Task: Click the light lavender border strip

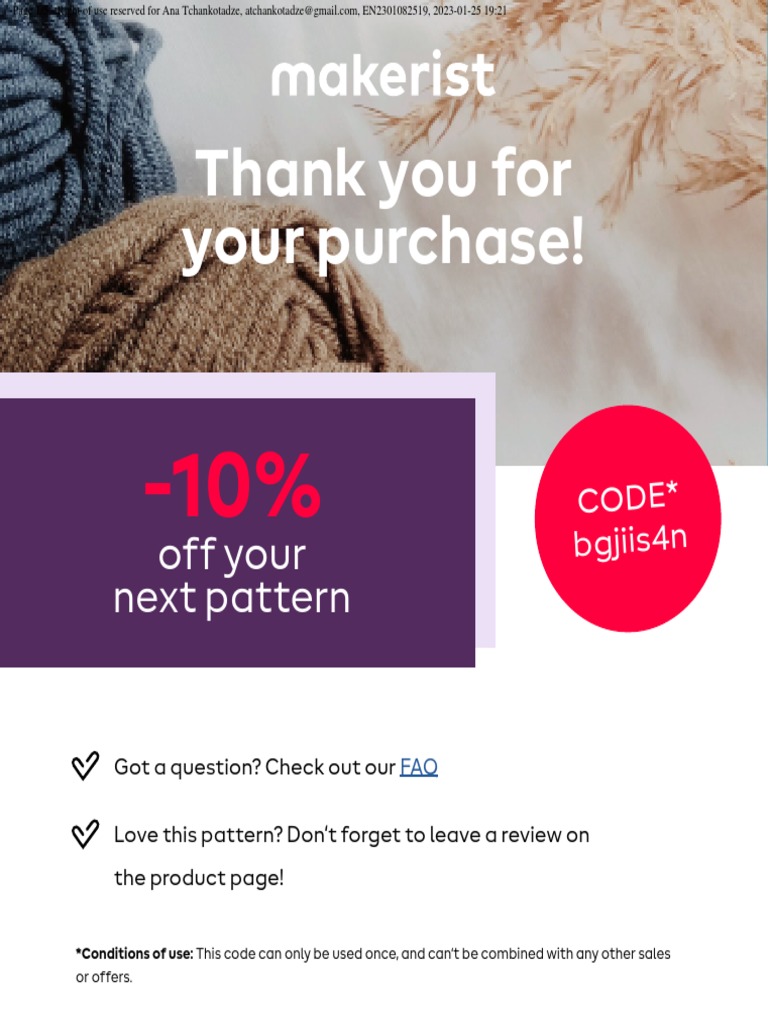Action: pos(485,520)
